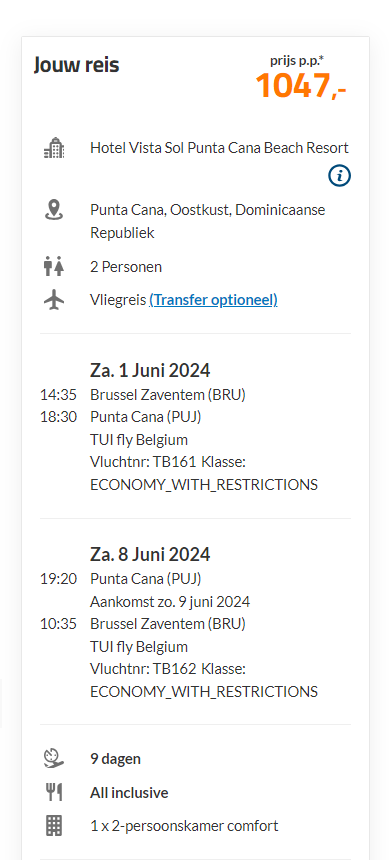Click the Hotel Vista Sol Punta Cana name
The height and width of the screenshot is (860, 389).
point(219,148)
